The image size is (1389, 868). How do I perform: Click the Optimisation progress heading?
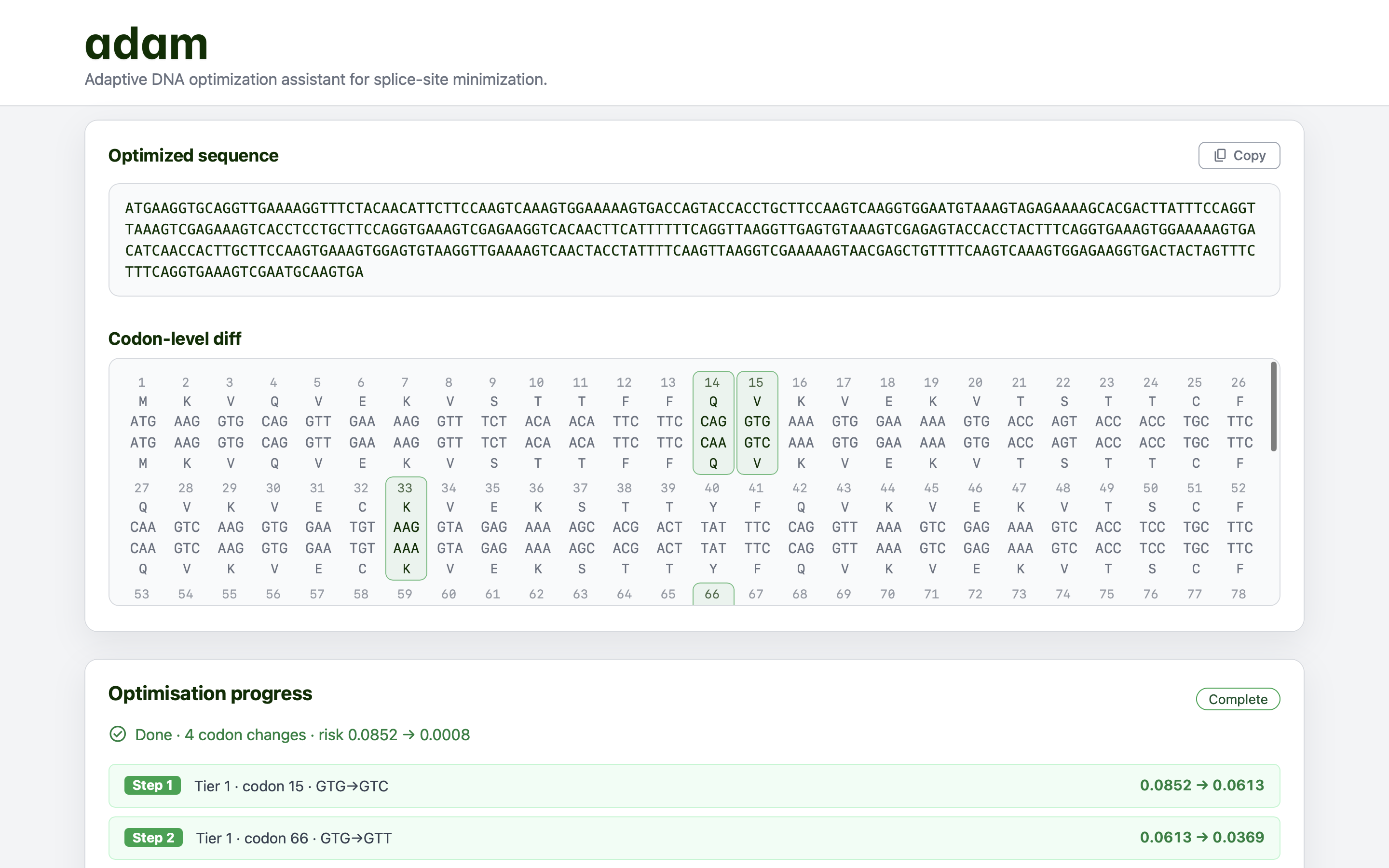(x=210, y=693)
